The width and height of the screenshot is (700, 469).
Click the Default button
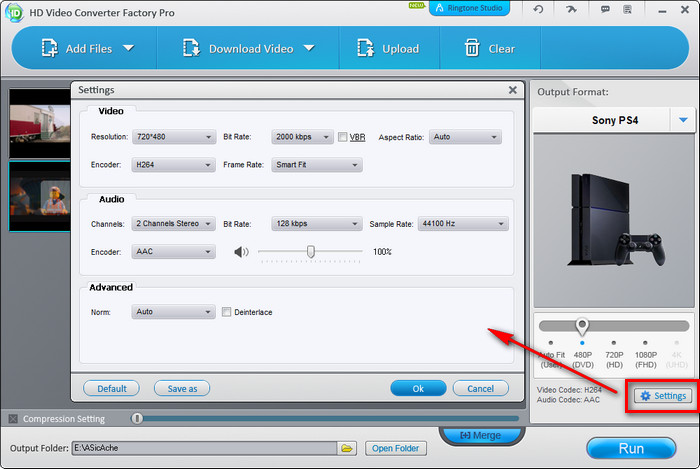click(111, 388)
